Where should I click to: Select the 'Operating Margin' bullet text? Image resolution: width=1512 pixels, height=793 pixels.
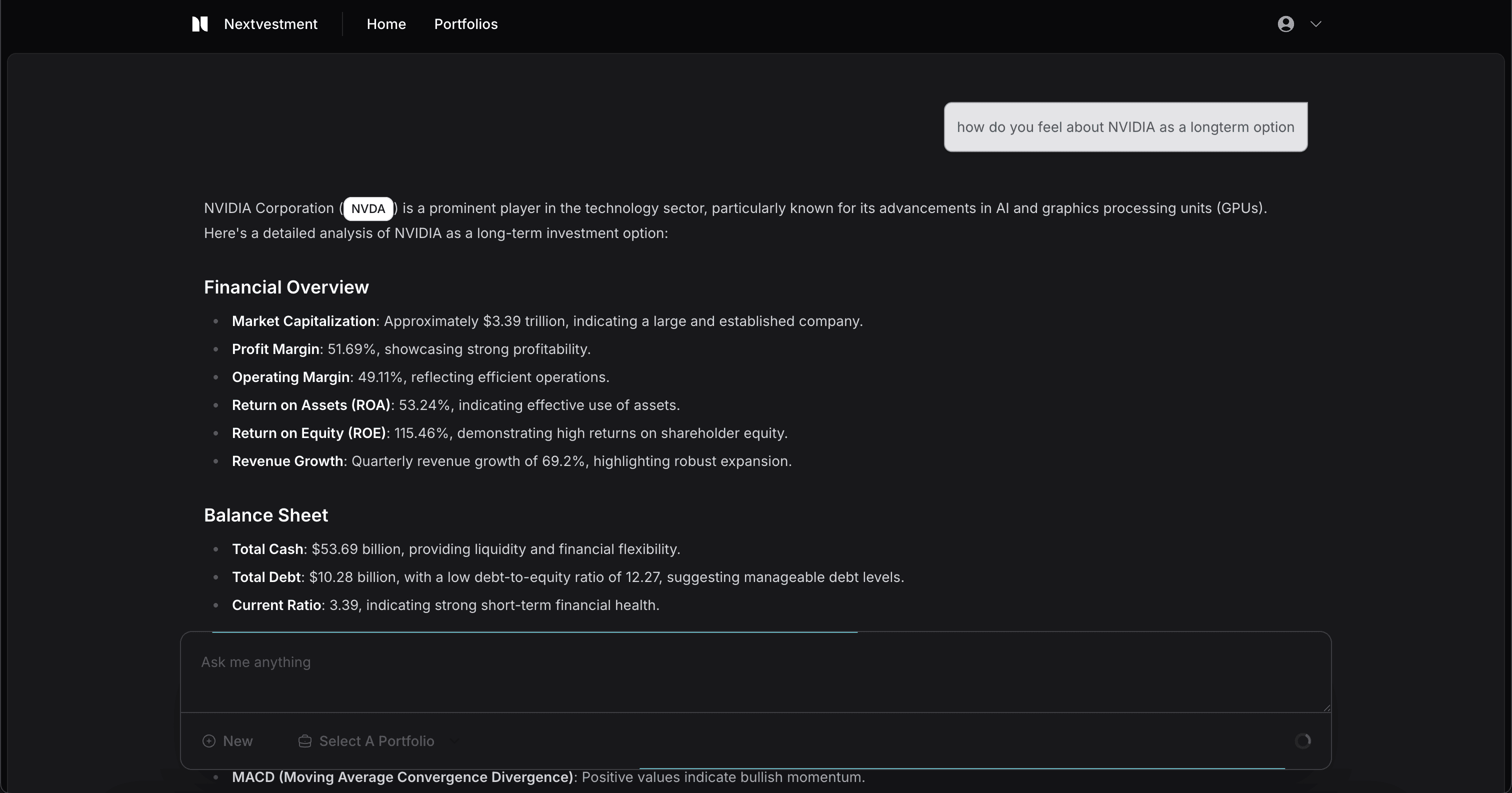point(421,377)
